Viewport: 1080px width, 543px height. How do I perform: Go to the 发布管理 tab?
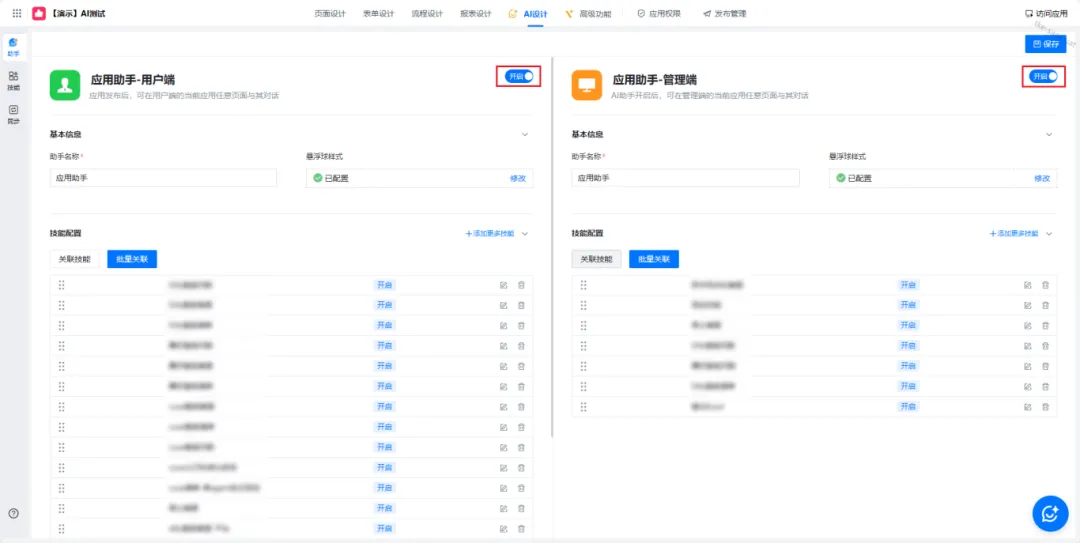[724, 14]
